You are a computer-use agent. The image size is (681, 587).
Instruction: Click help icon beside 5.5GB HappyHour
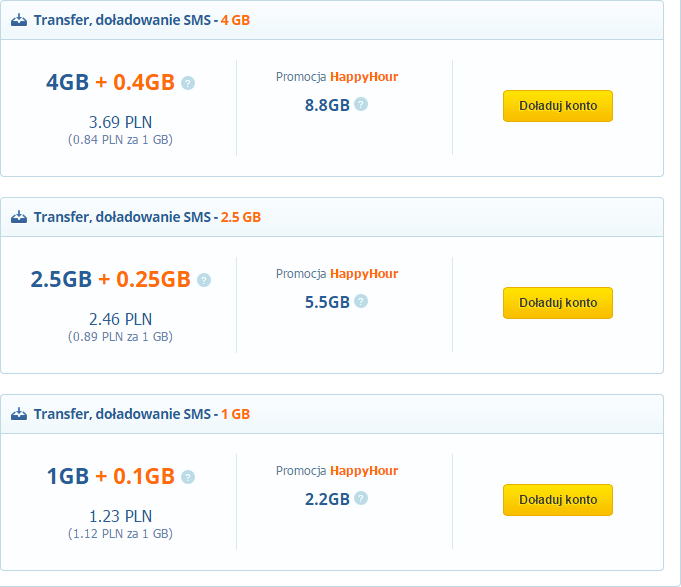point(361,301)
